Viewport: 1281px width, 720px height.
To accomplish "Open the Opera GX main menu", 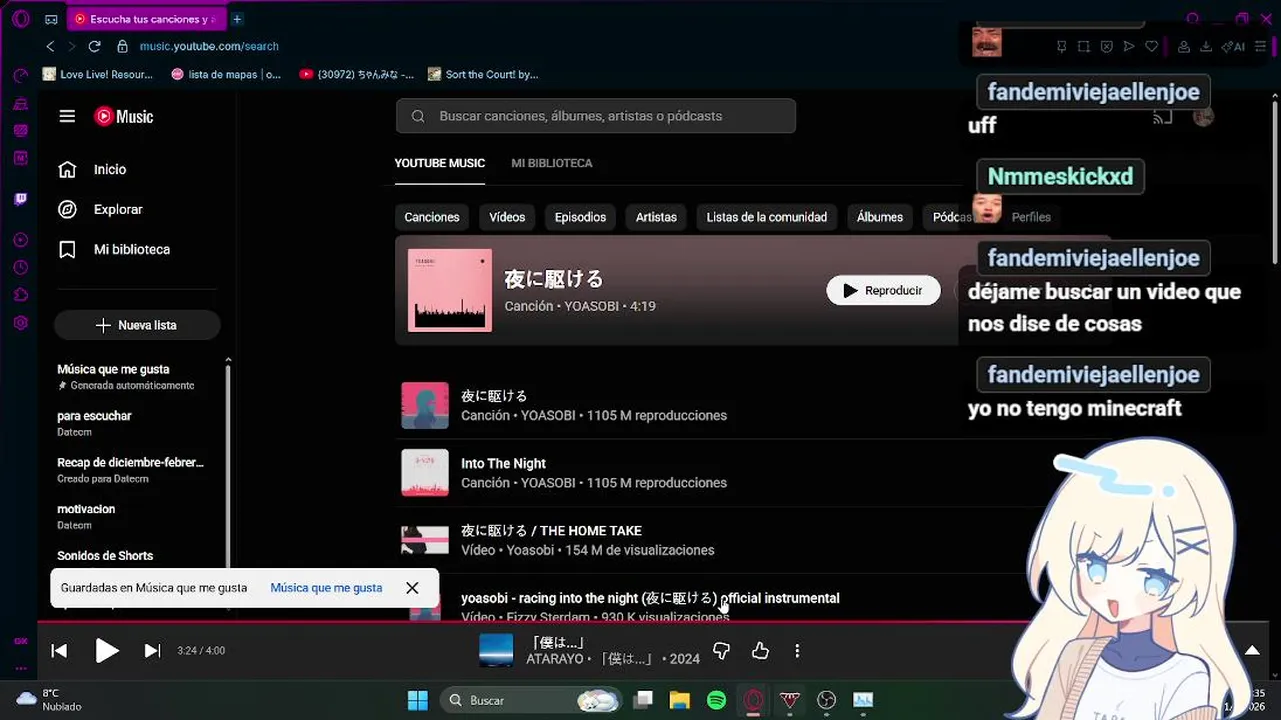I will (x=20, y=19).
